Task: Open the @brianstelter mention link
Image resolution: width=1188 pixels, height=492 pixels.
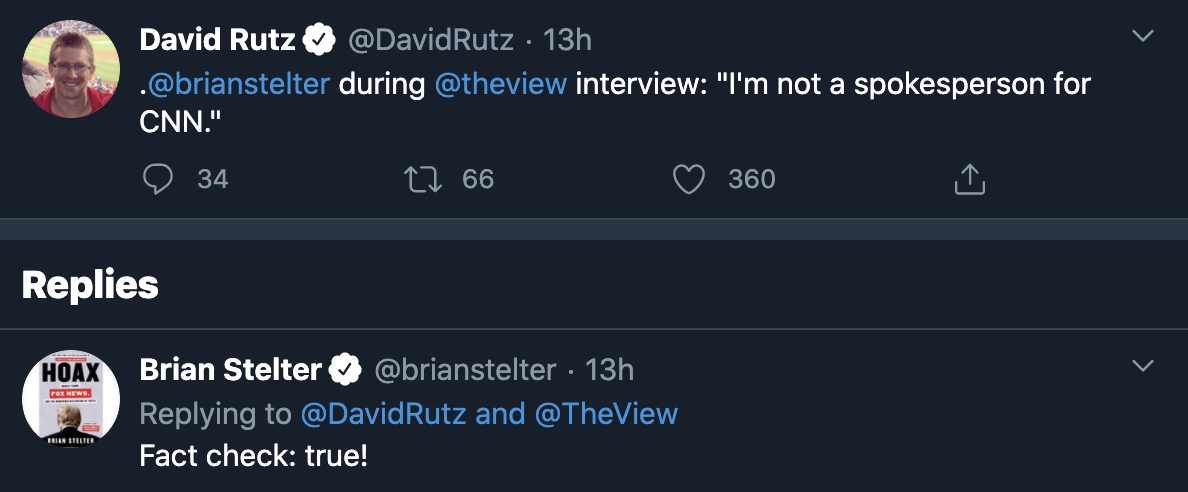Action: [237, 84]
